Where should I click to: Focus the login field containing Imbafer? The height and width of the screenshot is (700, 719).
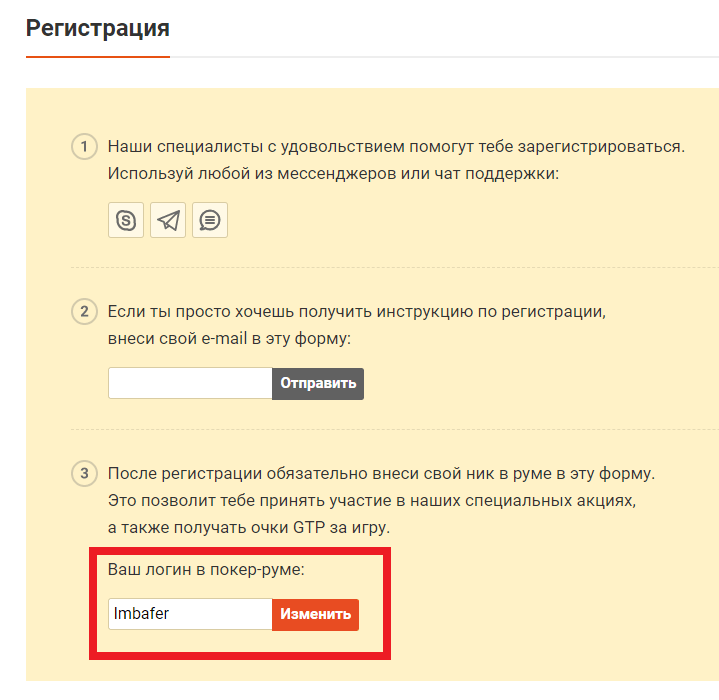(190, 614)
